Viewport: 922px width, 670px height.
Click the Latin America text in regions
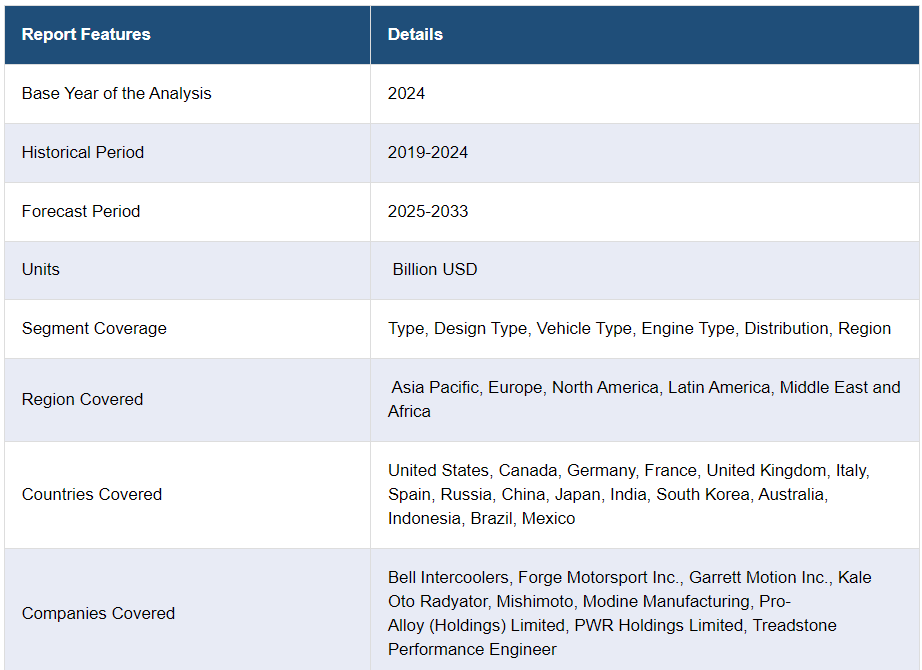click(x=719, y=387)
